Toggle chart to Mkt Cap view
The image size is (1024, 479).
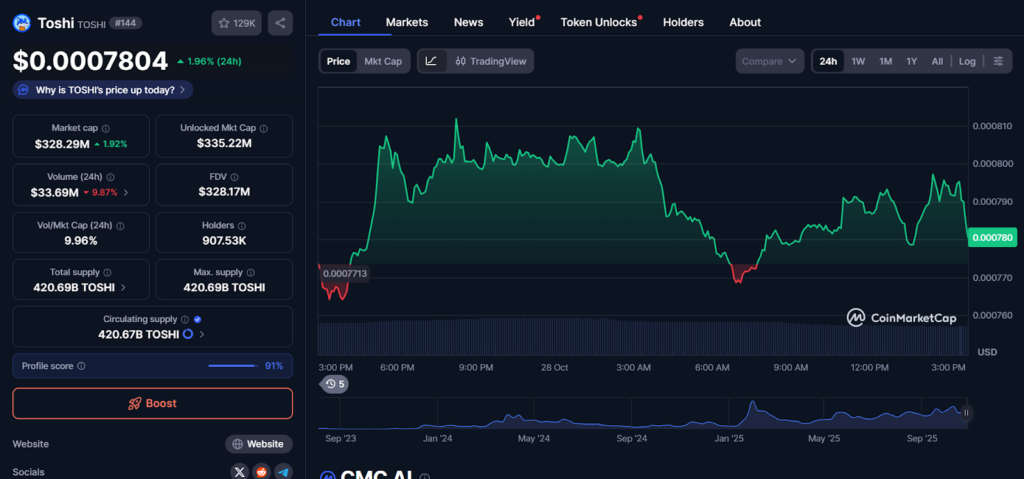click(x=382, y=61)
